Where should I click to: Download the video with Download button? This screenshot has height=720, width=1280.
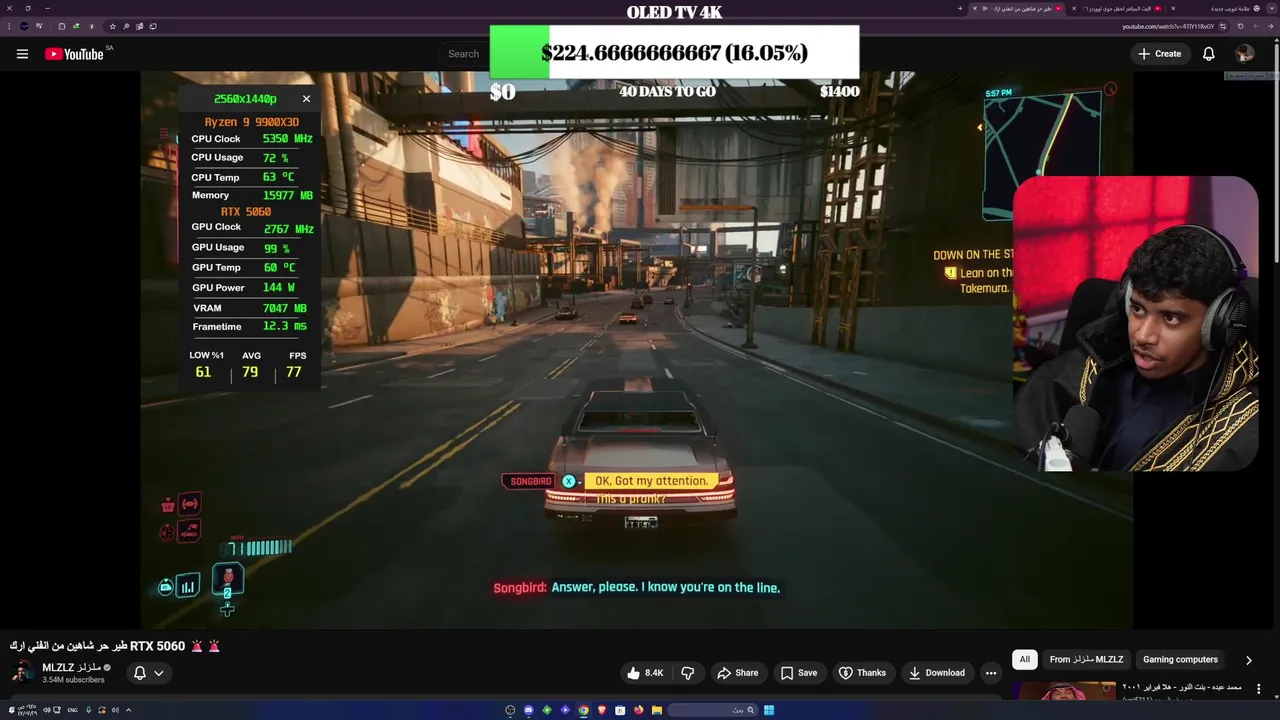937,673
